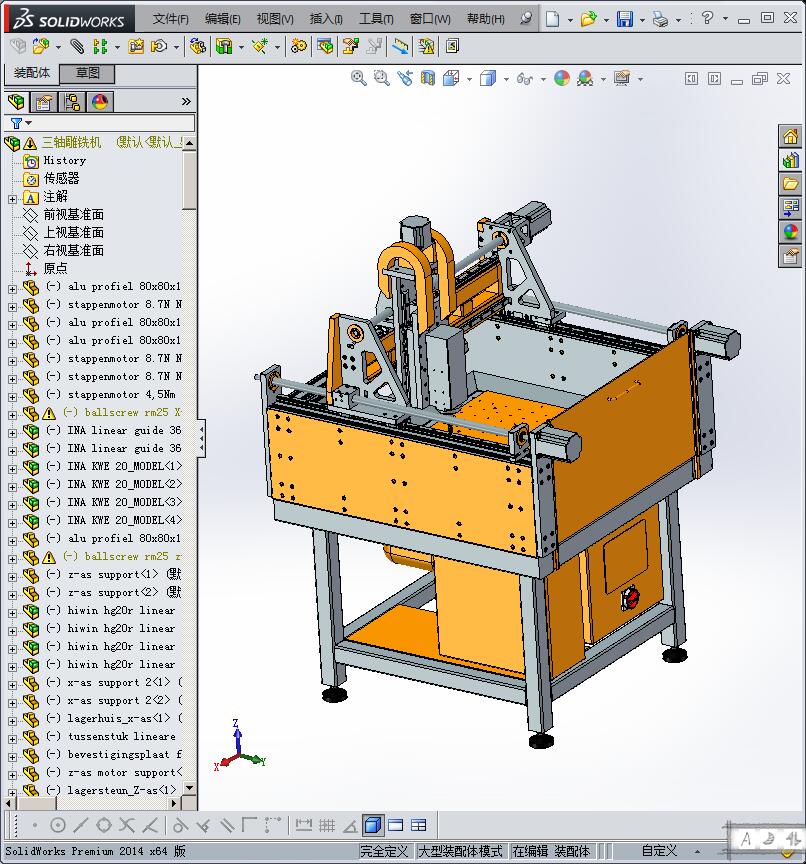Open the PropertyManager tab icon
This screenshot has height=864, width=806.
tap(44, 102)
